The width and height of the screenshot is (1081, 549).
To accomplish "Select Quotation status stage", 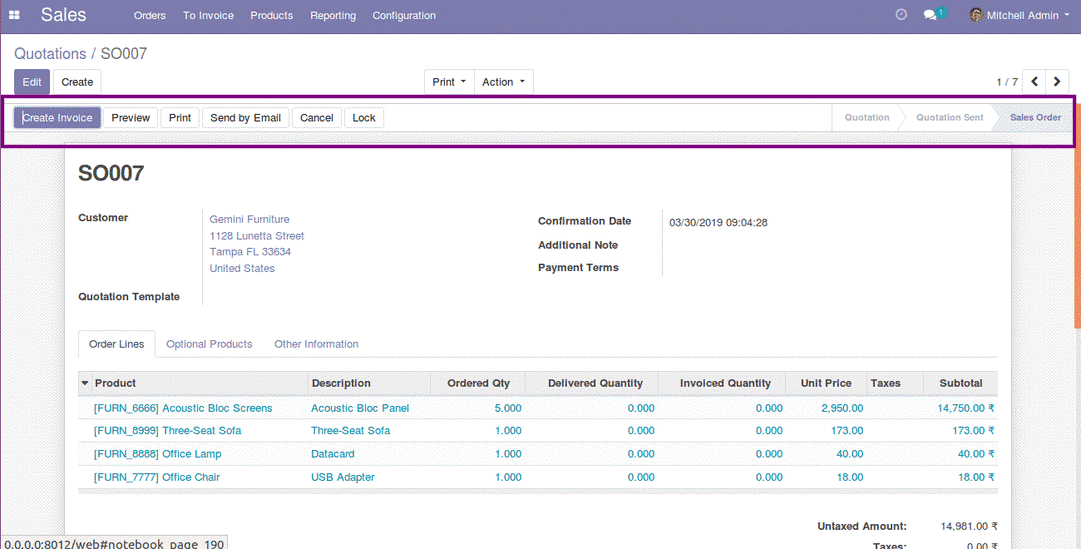I will coord(867,117).
